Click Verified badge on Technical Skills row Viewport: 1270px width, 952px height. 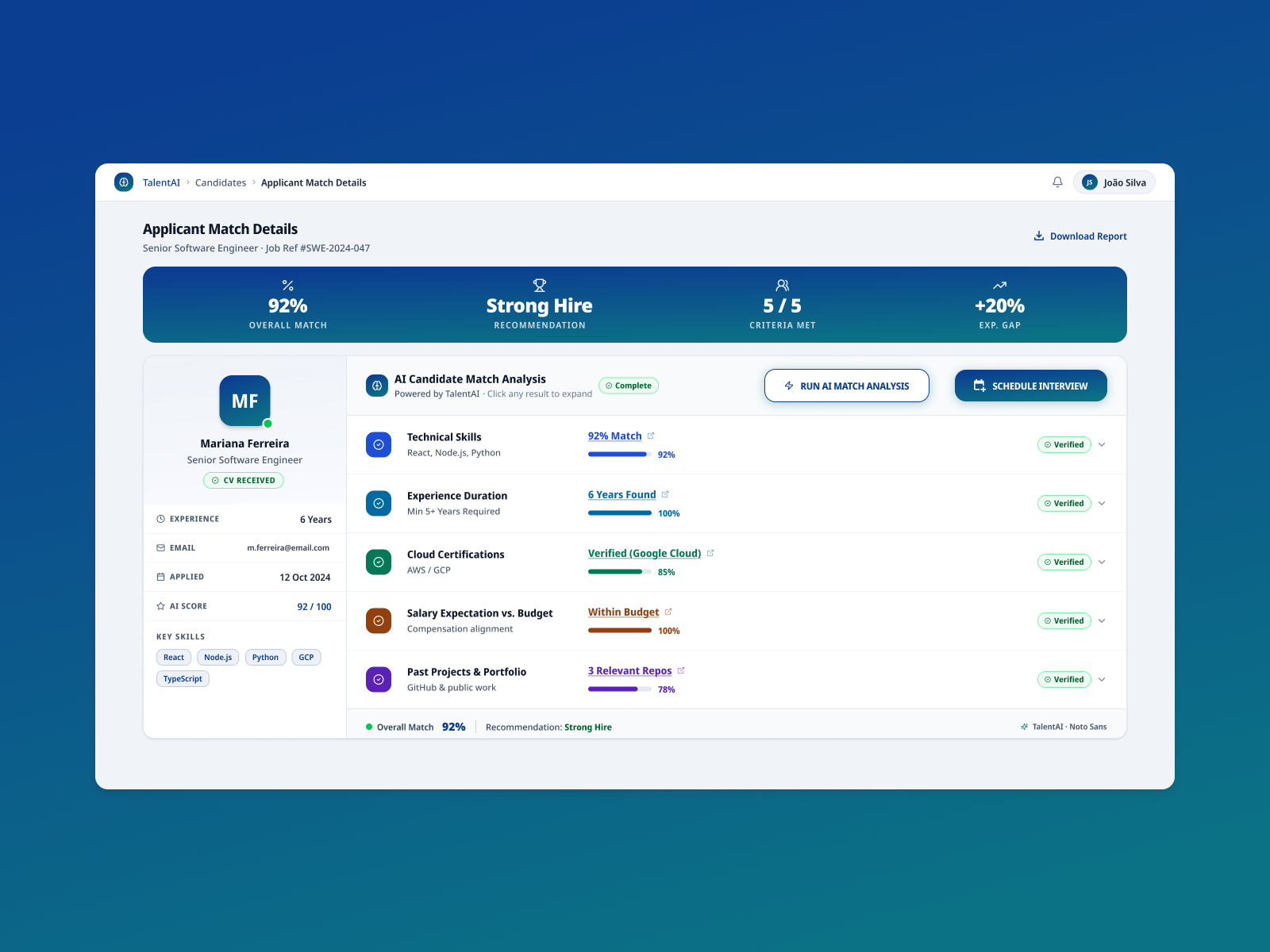[x=1064, y=445]
